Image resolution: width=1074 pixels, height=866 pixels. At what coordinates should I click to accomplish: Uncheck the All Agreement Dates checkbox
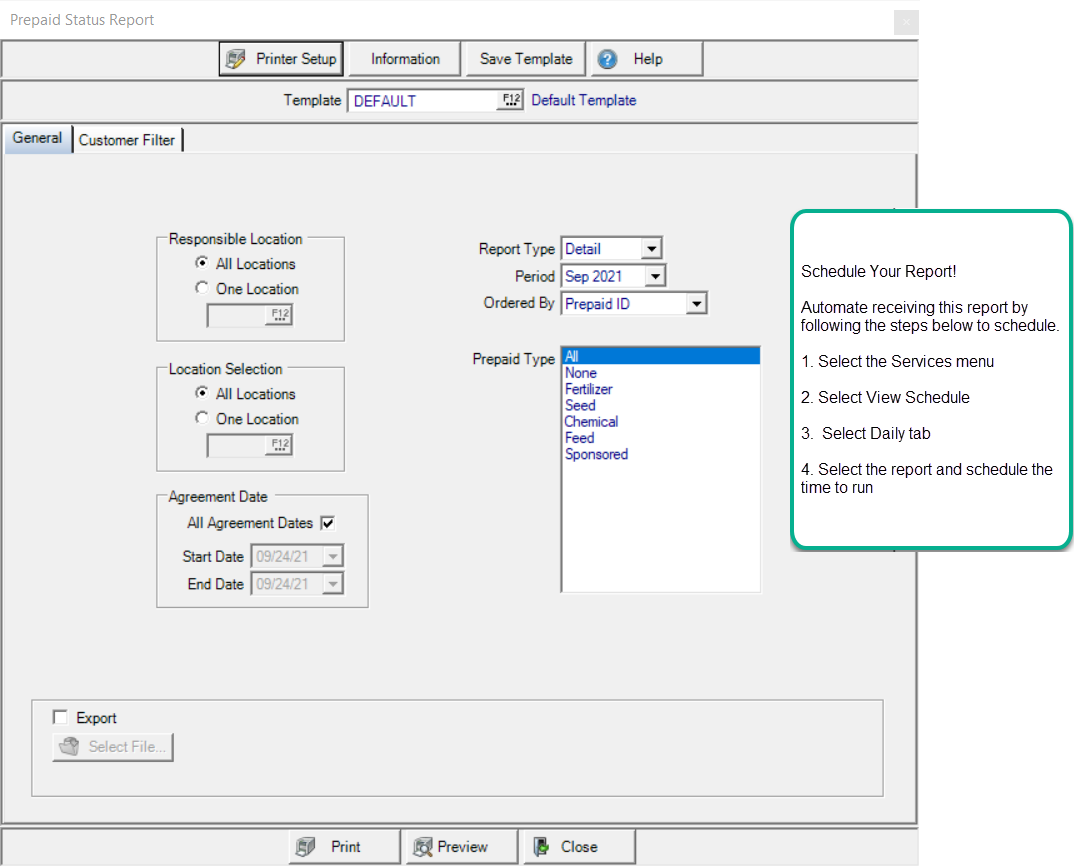tap(327, 523)
